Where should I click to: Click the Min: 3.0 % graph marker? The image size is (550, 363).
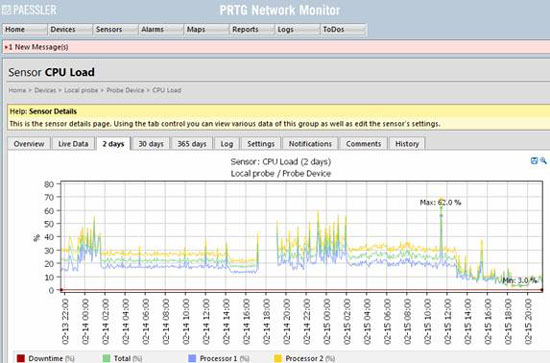click(x=520, y=280)
